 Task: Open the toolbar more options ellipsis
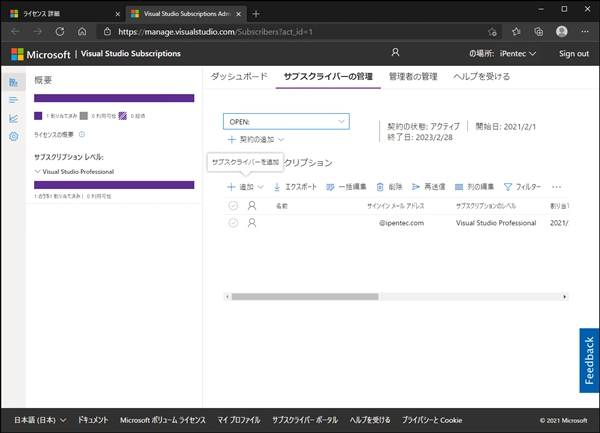point(556,187)
